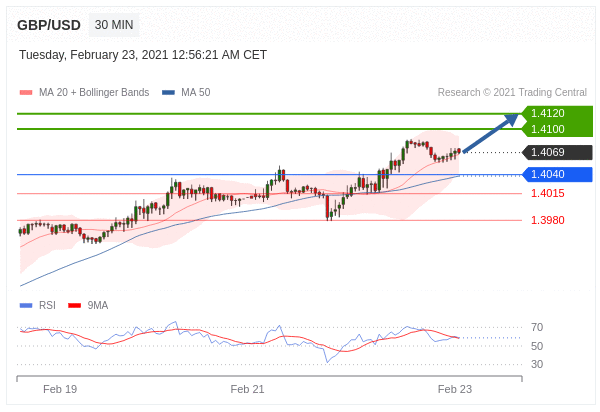This screenshot has height=412, width=600.
Task: Click the dark 1.4069 current price tag
Action: click(x=548, y=153)
